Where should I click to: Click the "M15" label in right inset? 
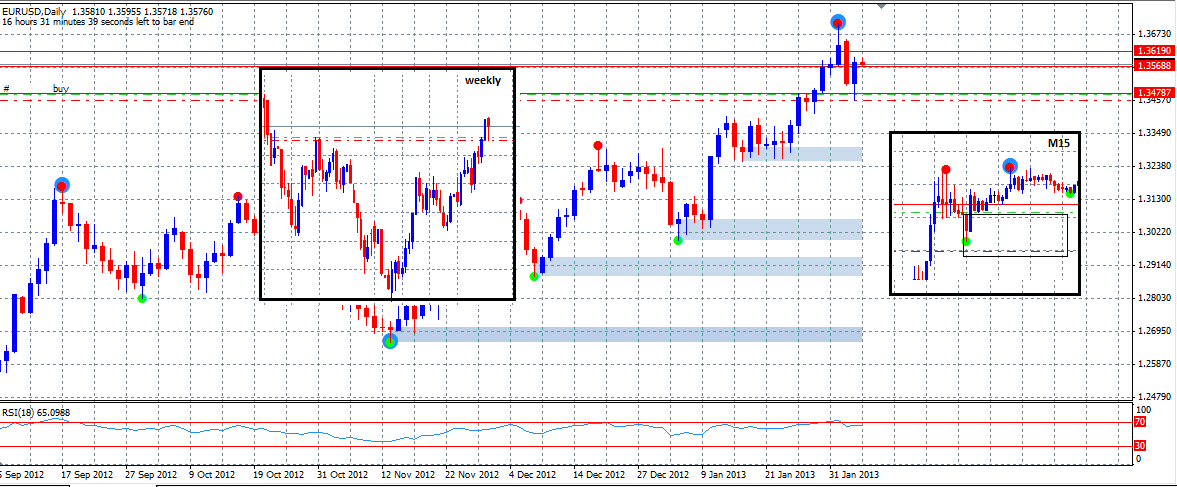[1059, 144]
